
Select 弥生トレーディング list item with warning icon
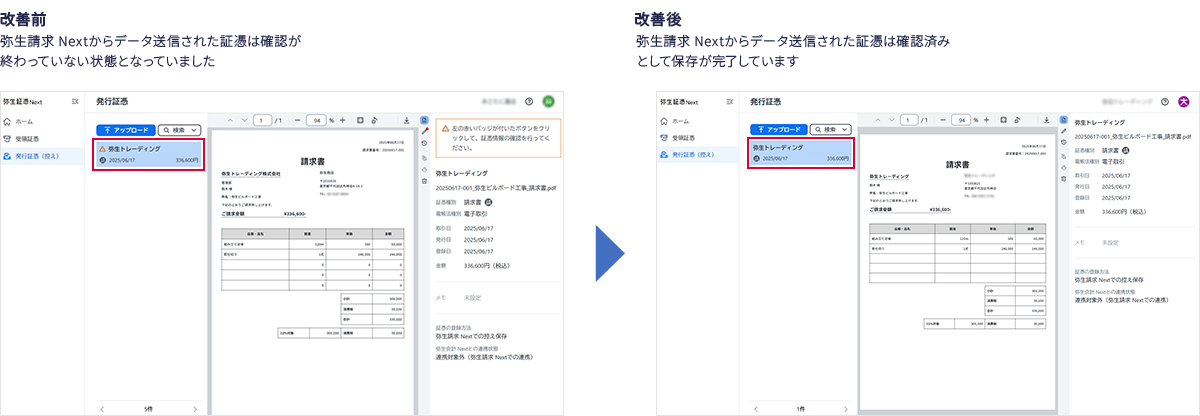[x=148, y=153]
